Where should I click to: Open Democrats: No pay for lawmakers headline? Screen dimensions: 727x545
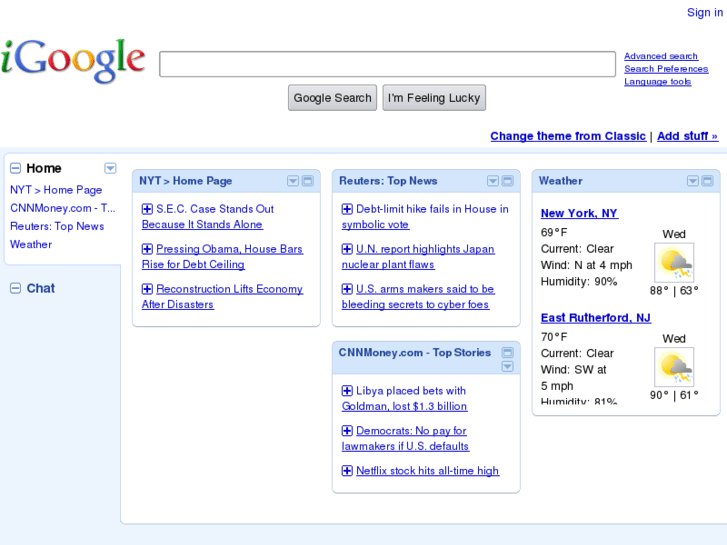[406, 438]
